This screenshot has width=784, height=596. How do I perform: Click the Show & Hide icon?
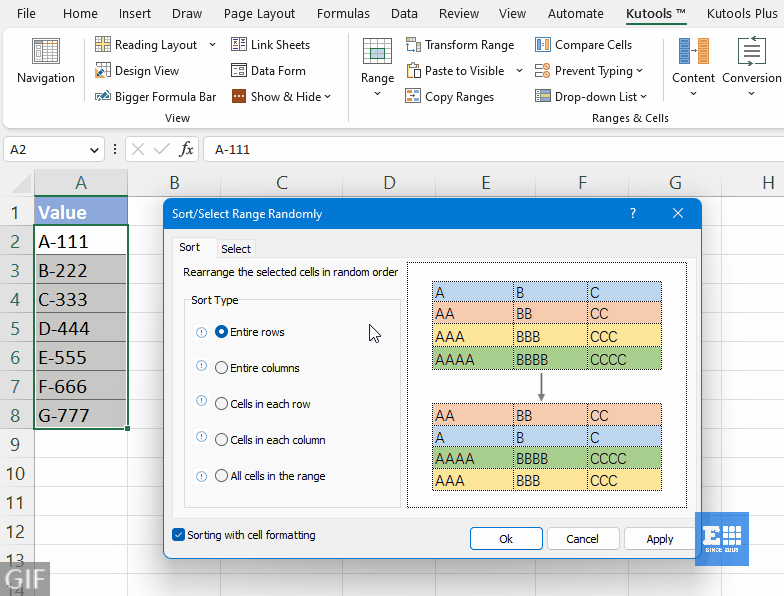coord(238,96)
